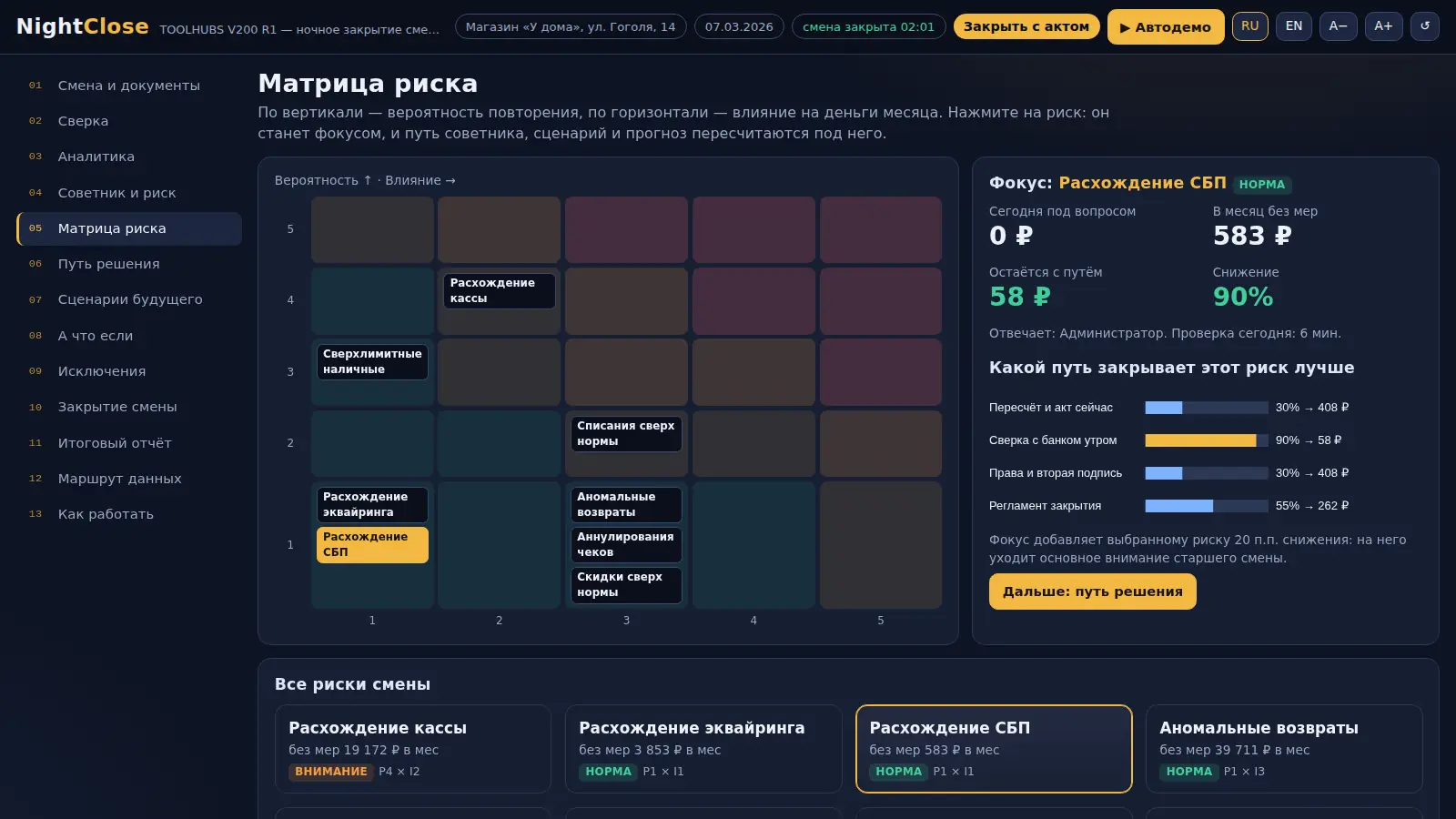
Task: Click the reset ↺ icon button
Action: pyautogui.click(x=1425, y=26)
